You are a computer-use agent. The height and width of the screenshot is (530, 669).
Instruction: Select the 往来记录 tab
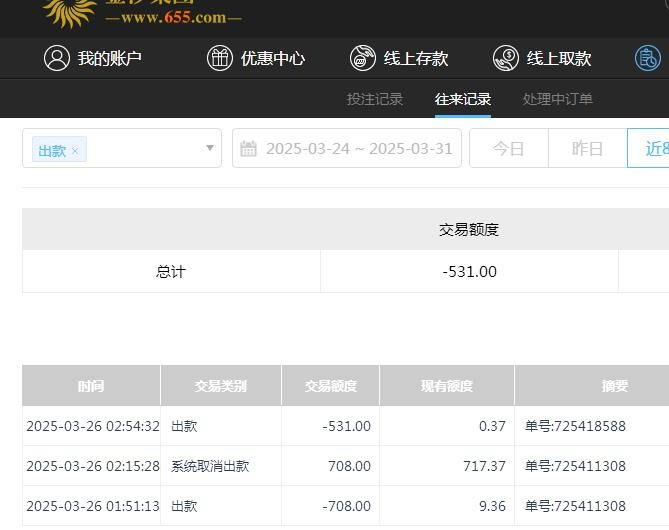coord(463,99)
